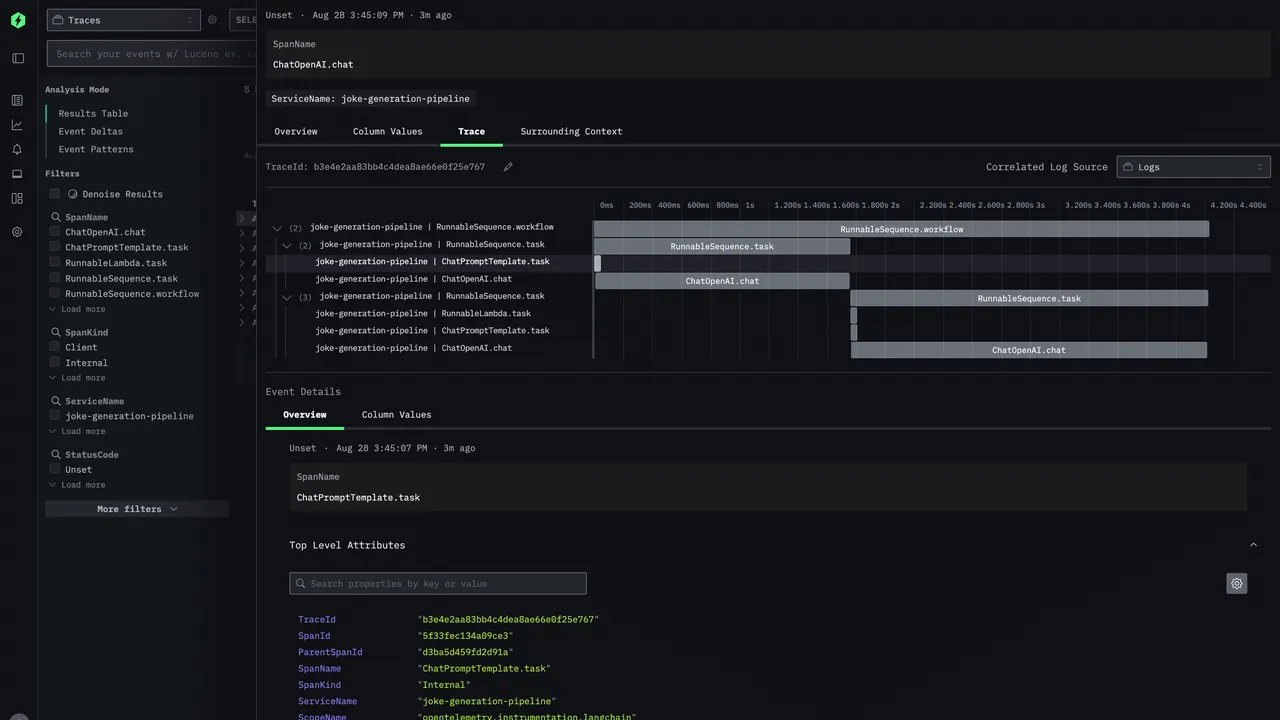Image resolution: width=1280 pixels, height=720 pixels.
Task: Click the SpanKind value "Internal"
Action: pyautogui.click(x=444, y=685)
